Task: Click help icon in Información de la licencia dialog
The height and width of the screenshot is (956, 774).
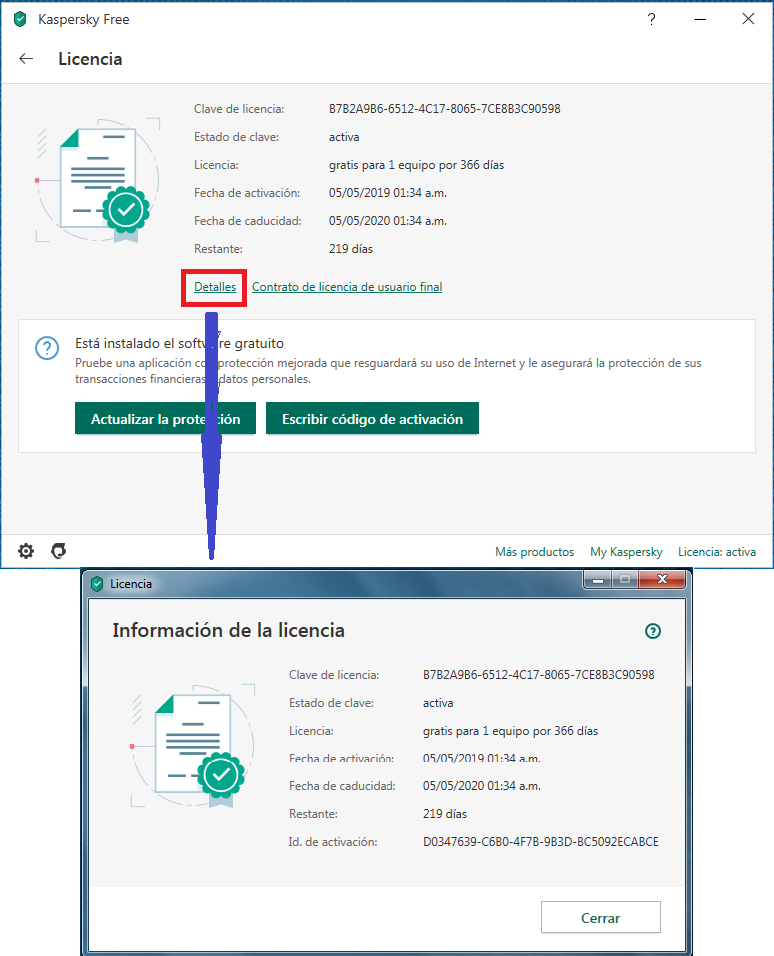Action: 653,631
